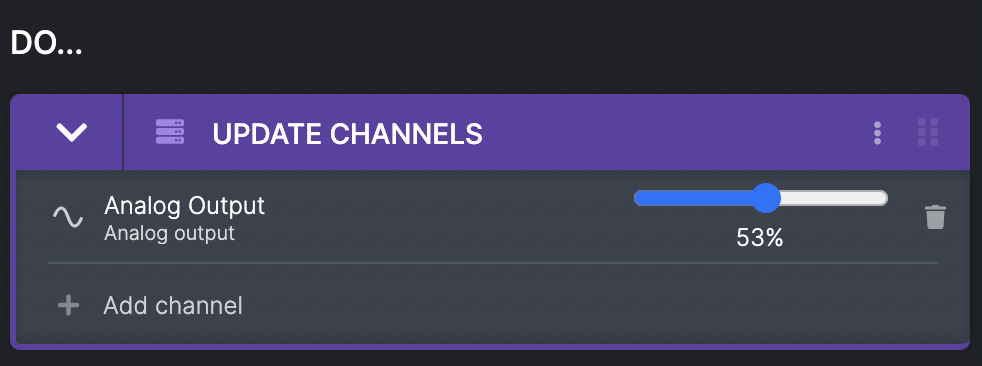Screen dimensions: 982x366
Task: Click the empty white part of the slider track
Action: pos(833,199)
